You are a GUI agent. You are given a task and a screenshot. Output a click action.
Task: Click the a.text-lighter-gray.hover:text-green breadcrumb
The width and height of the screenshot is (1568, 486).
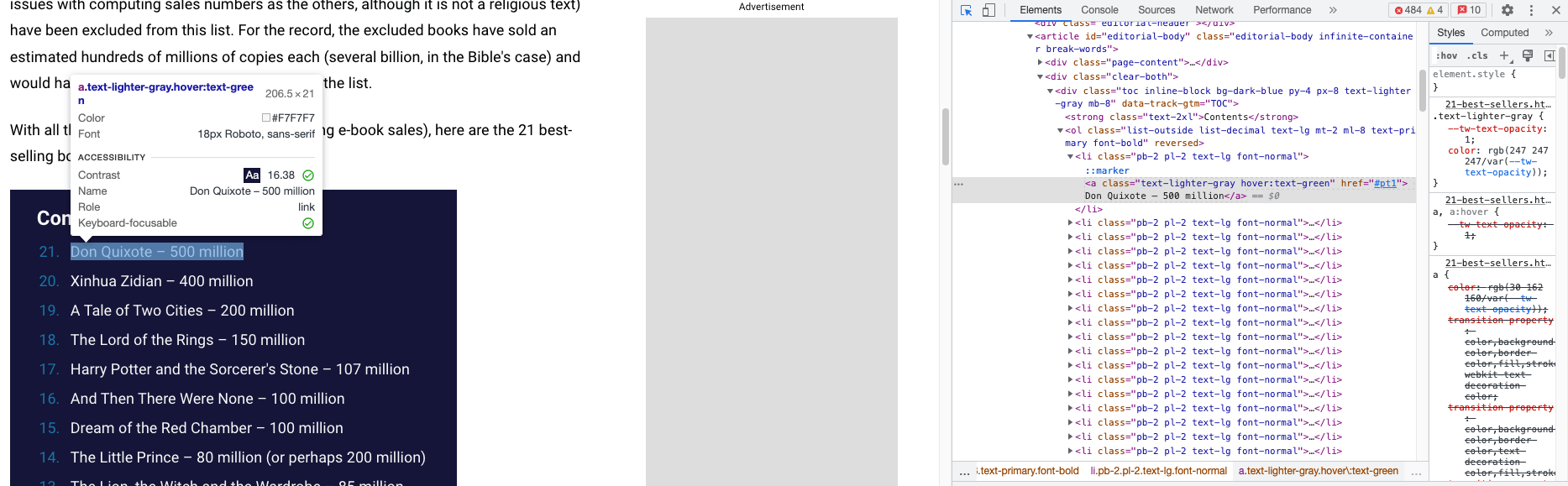click(x=1319, y=471)
